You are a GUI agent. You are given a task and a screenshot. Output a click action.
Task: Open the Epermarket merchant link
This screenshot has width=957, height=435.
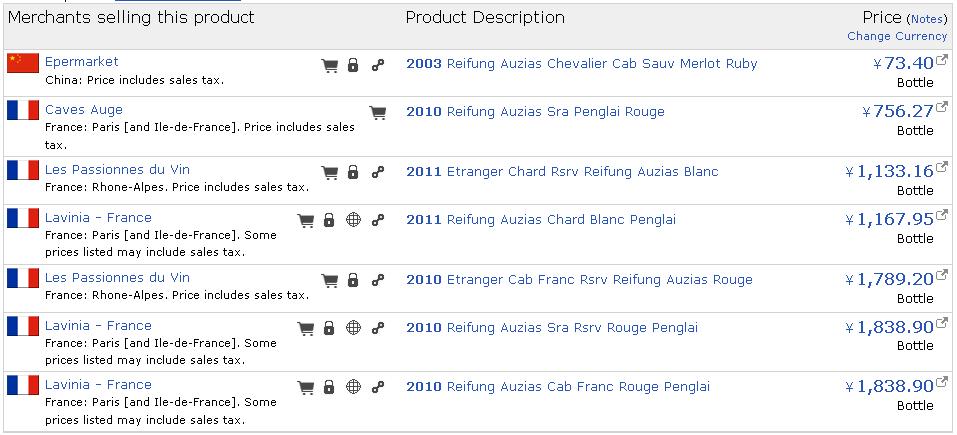click(82, 62)
